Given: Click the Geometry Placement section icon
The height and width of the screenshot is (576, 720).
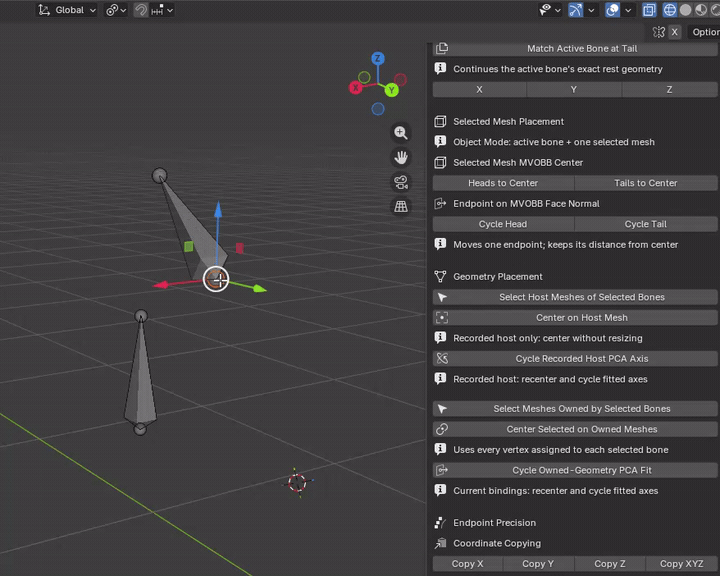Looking at the screenshot, I should (x=440, y=277).
